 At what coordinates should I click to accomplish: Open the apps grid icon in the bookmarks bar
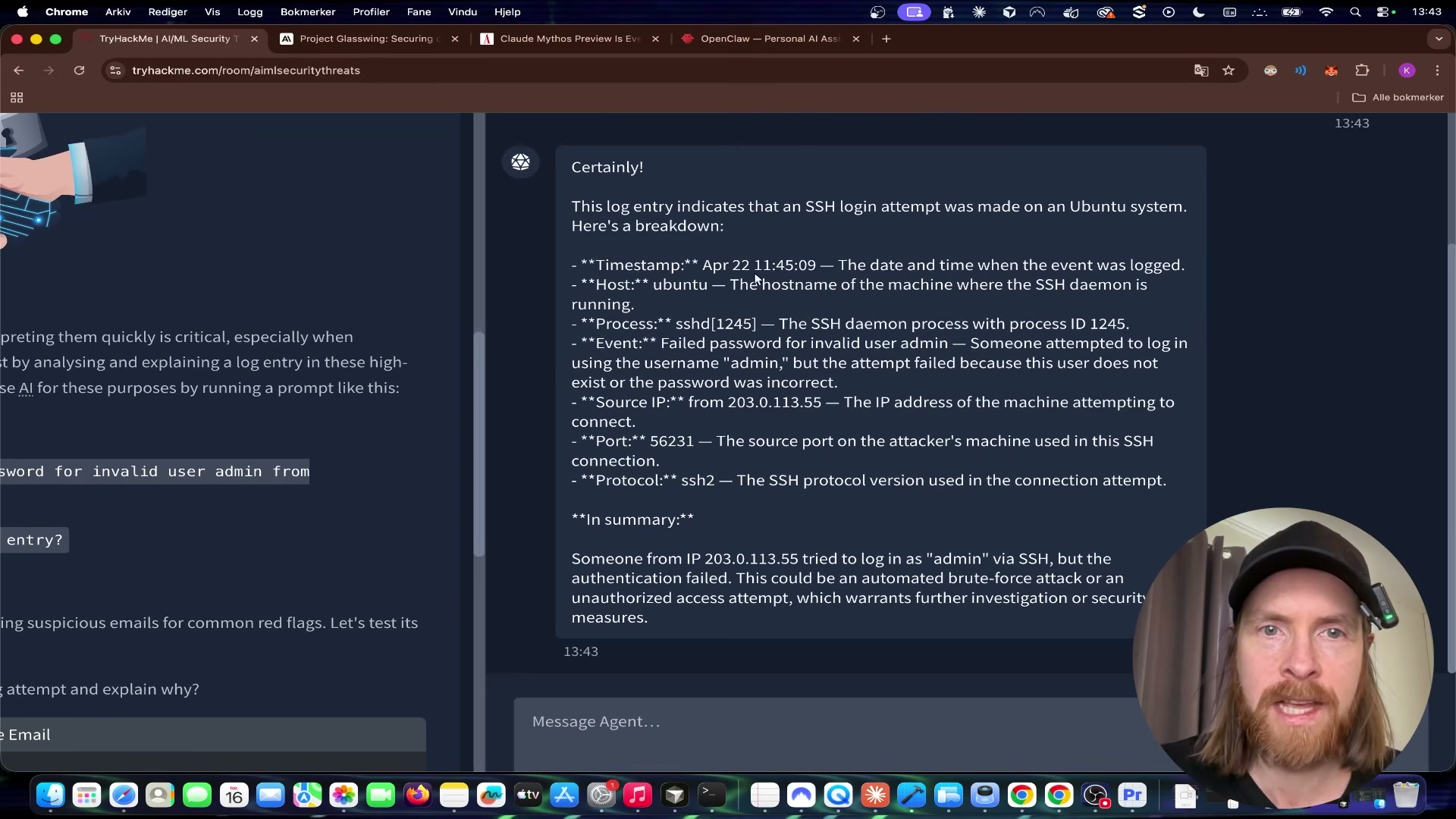click(x=17, y=98)
